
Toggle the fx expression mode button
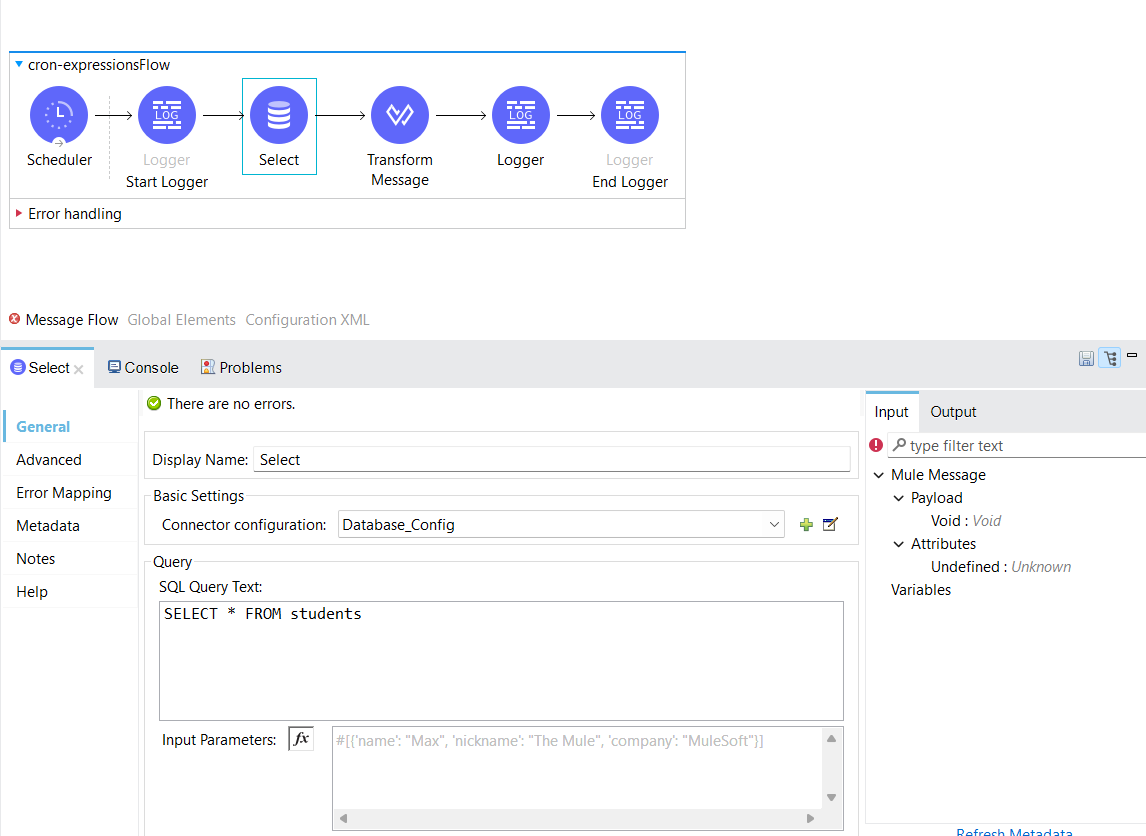(x=301, y=740)
